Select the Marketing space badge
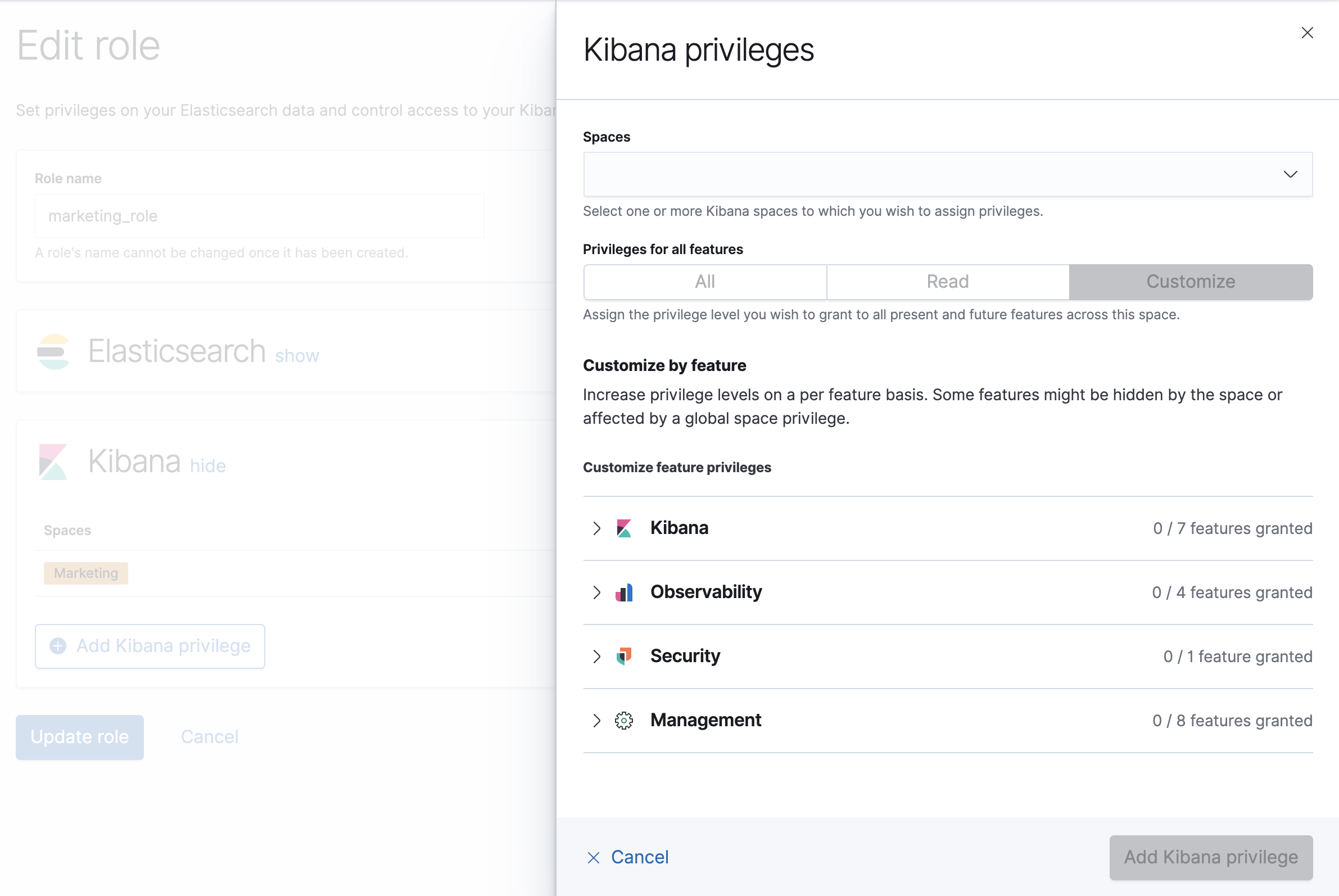Screen dimensions: 1339x896 point(85,573)
